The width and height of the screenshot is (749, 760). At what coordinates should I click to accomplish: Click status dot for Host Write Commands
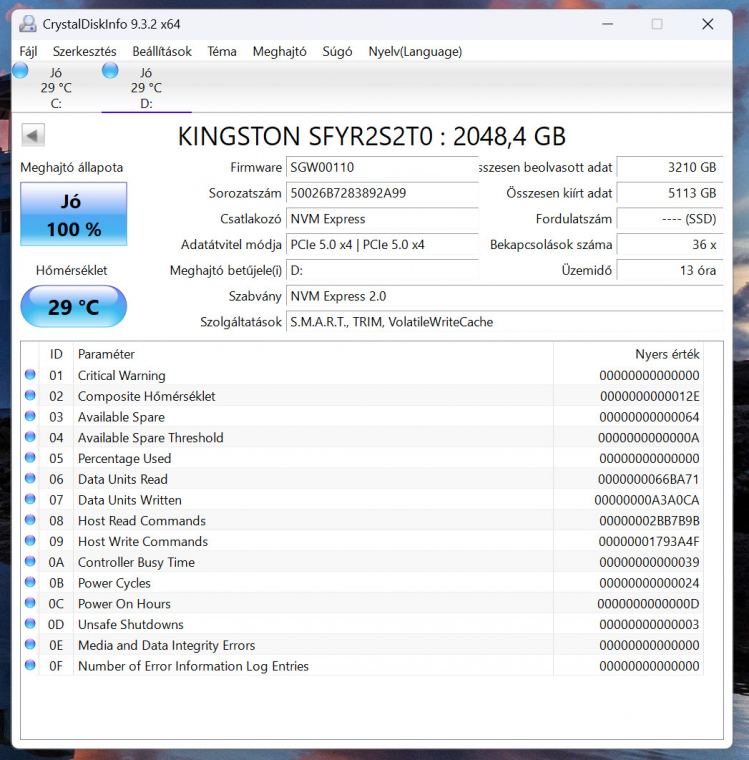click(x=30, y=541)
